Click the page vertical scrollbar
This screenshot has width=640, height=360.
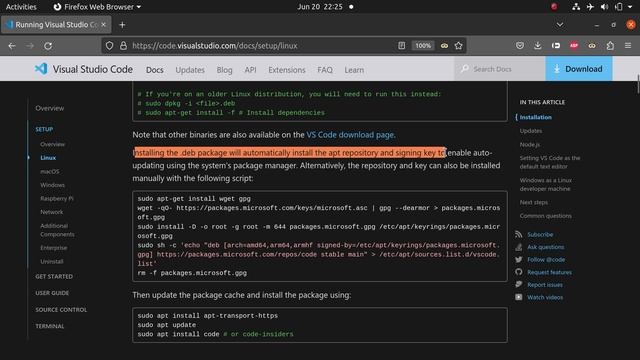638,84
